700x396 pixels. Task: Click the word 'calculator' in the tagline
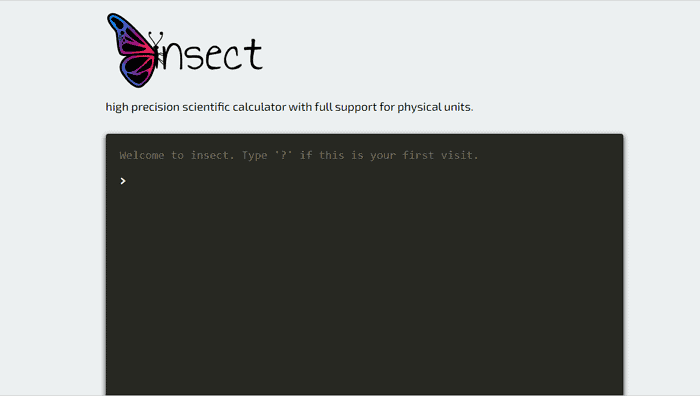coord(259,107)
